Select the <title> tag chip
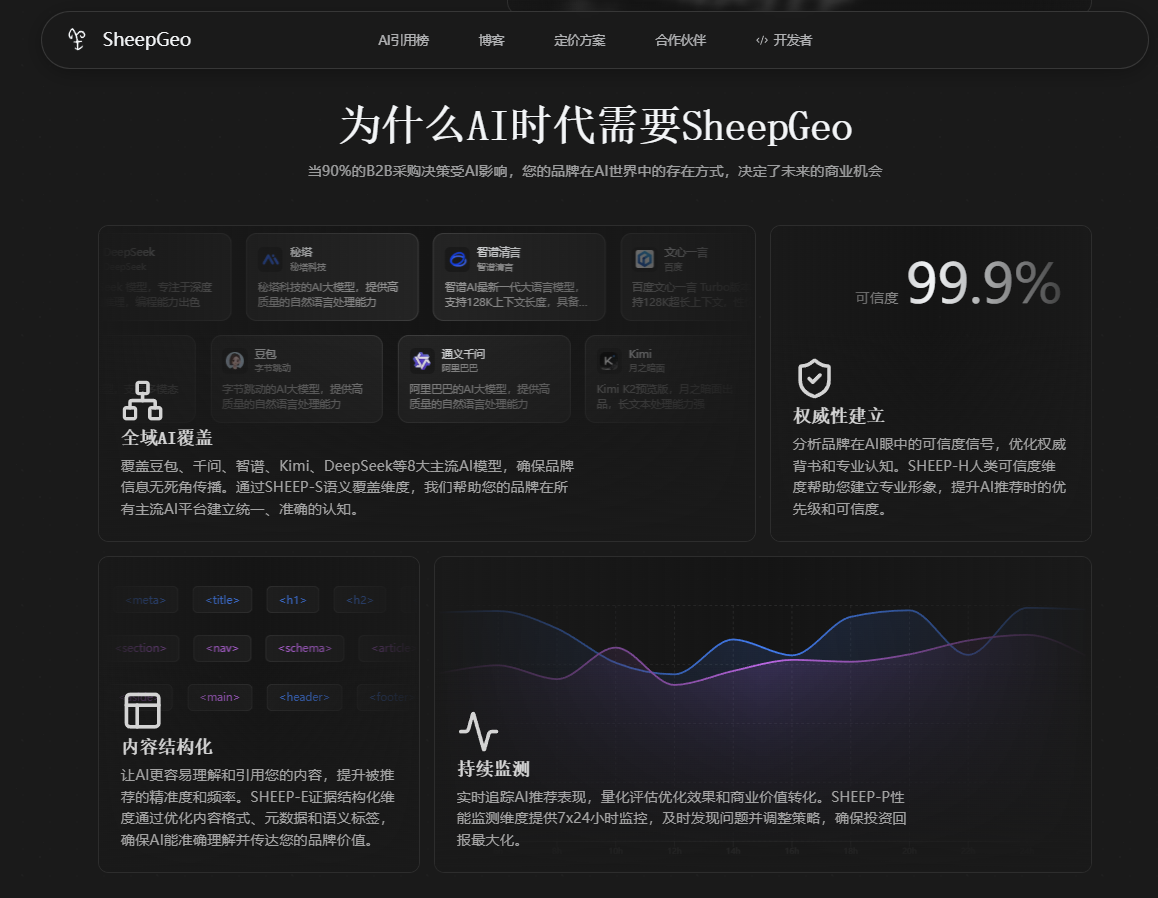This screenshot has height=898, width=1158. pos(222,600)
